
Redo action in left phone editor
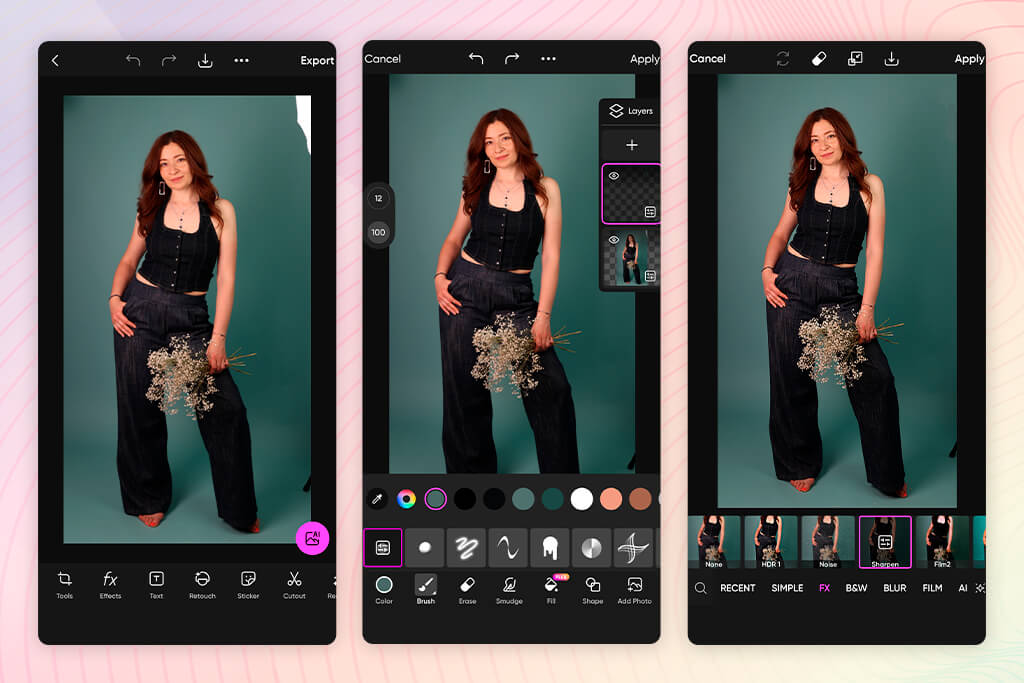click(x=169, y=61)
